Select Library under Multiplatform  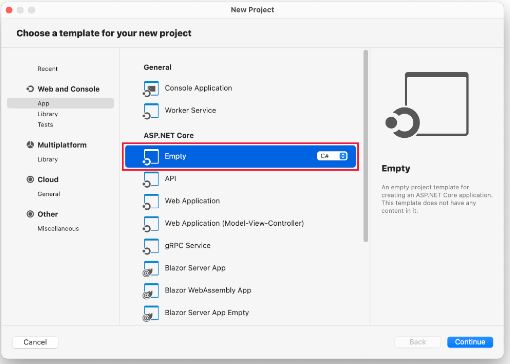coord(48,159)
